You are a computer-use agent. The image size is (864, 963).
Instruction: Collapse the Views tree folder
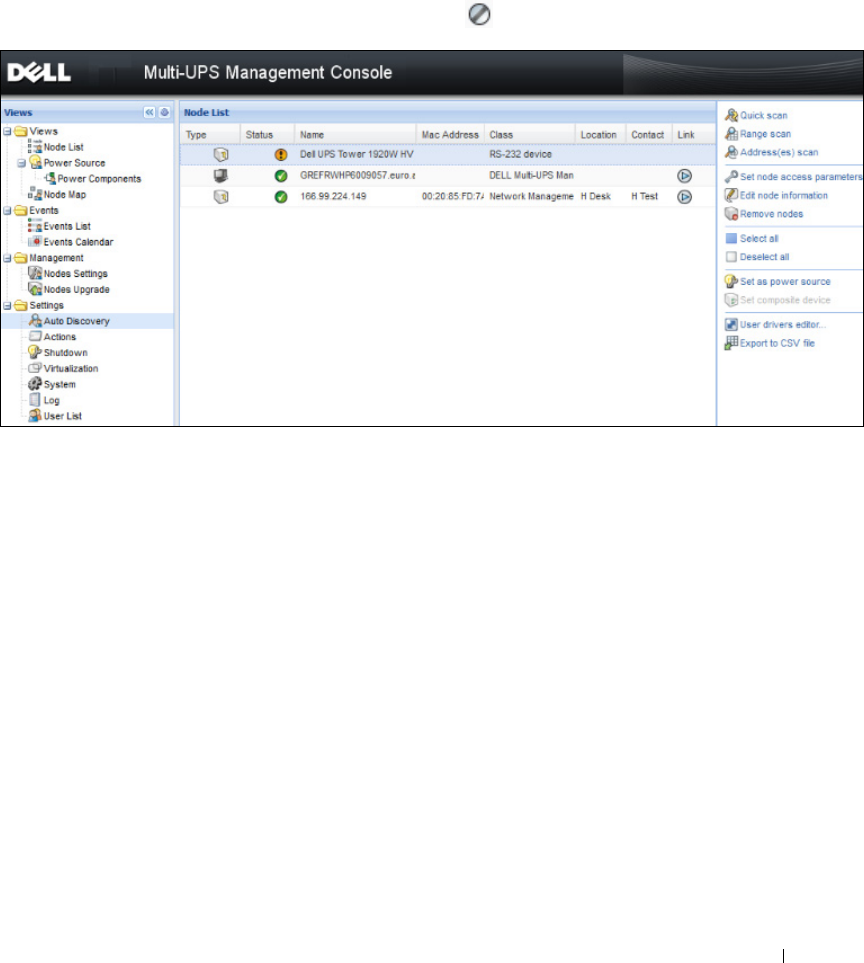pyautogui.click(x=7, y=131)
